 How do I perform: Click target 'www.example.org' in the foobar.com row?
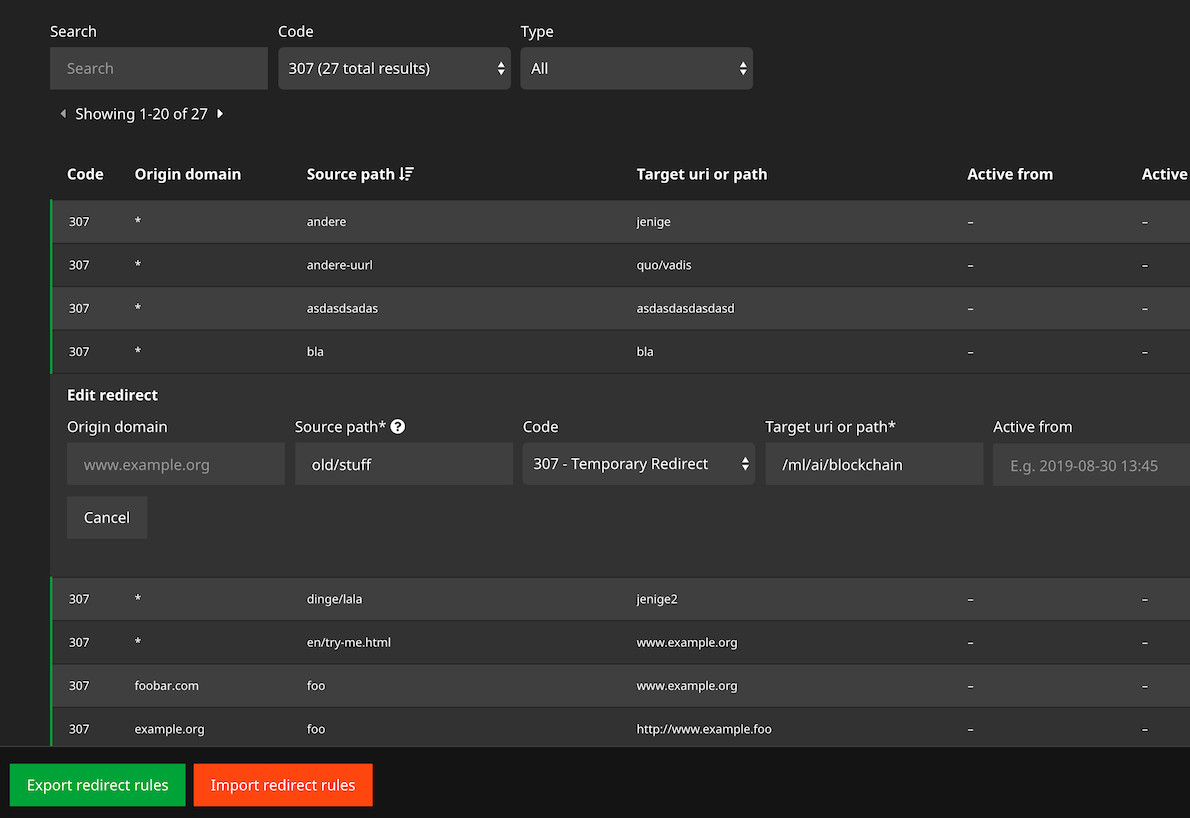[x=687, y=685]
